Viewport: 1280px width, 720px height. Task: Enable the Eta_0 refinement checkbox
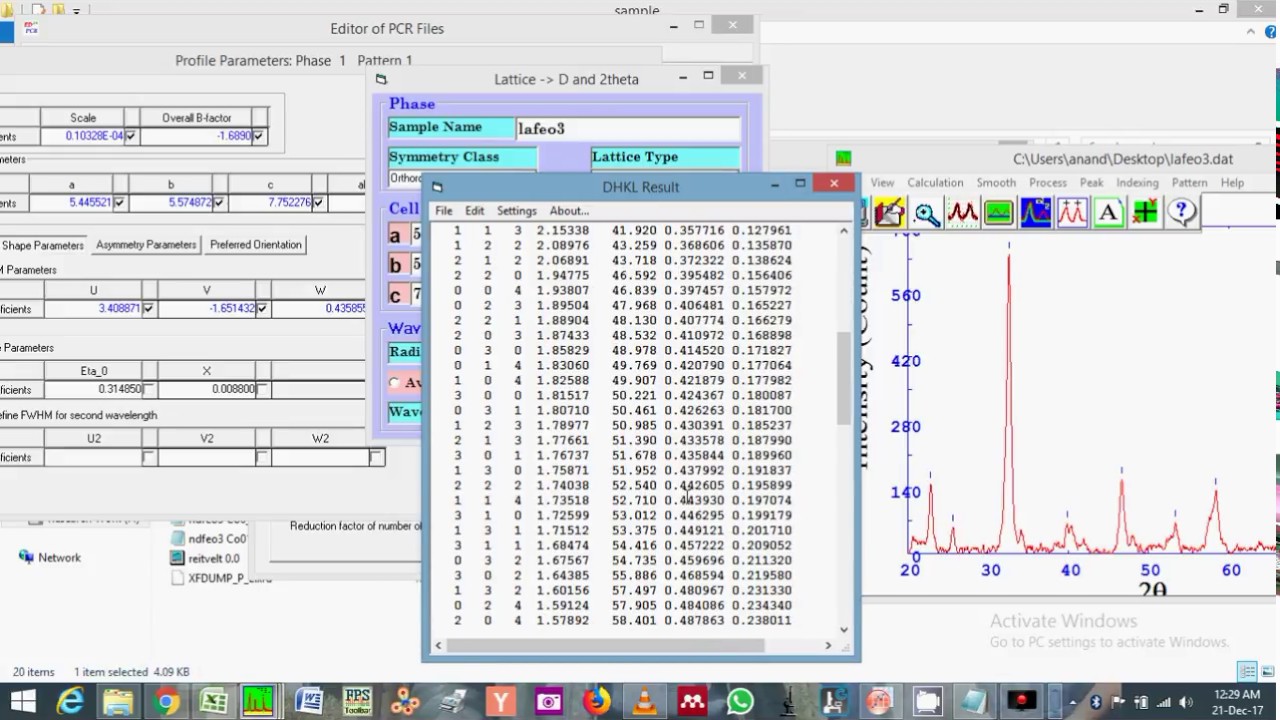(148, 389)
